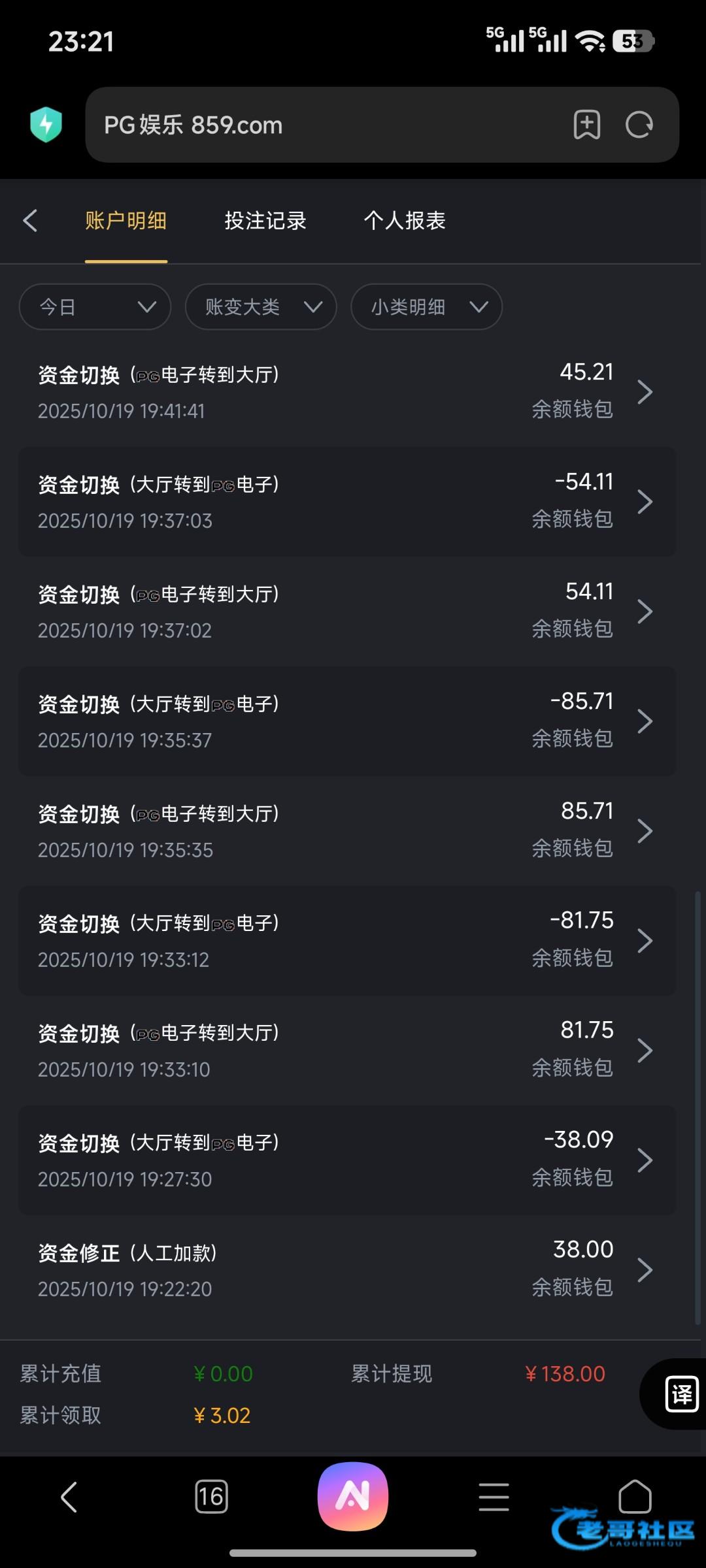Show the 16 open tabs
Image resolution: width=706 pixels, height=1568 pixels.
[x=211, y=1496]
